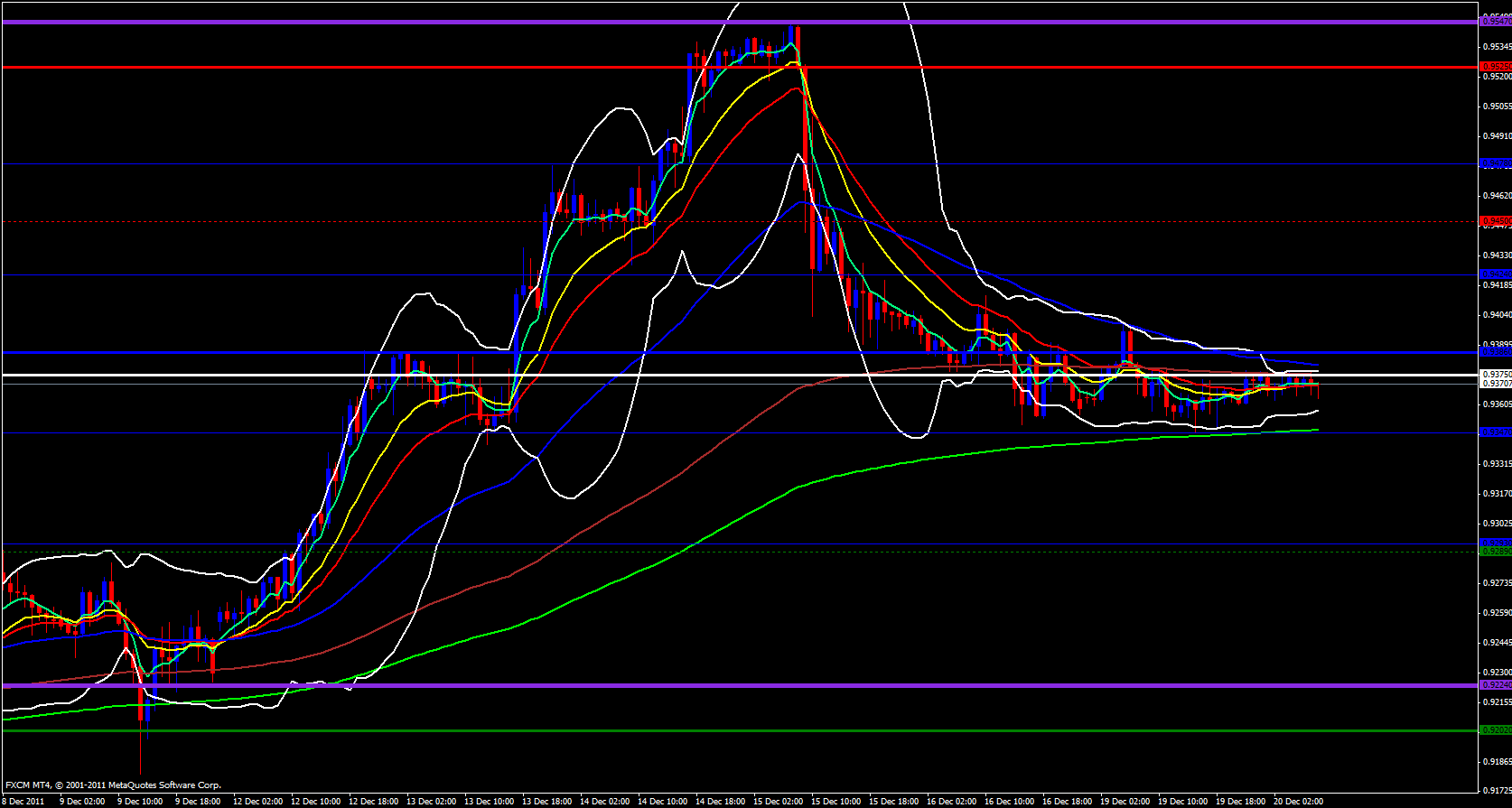Click the blue 0.94240 level price tag
The height and width of the screenshot is (808, 1512).
[x=1495, y=274]
